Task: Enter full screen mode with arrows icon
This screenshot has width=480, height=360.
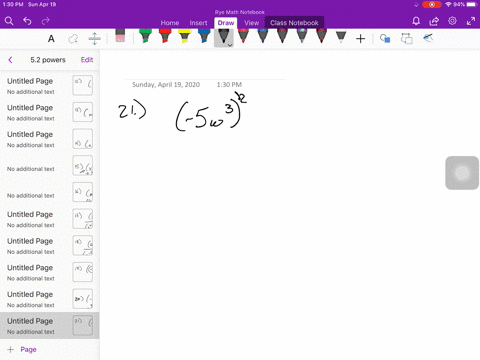Action: tap(471, 21)
